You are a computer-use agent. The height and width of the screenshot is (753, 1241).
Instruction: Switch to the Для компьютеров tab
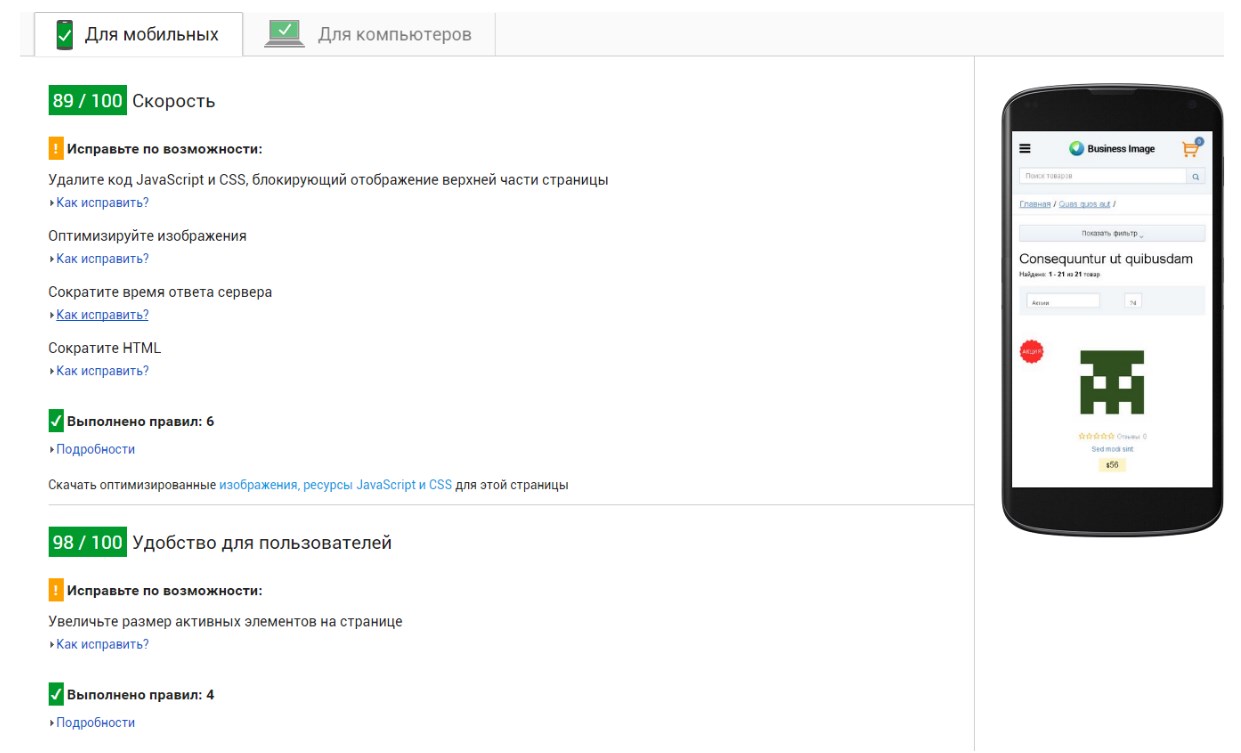[x=369, y=35]
